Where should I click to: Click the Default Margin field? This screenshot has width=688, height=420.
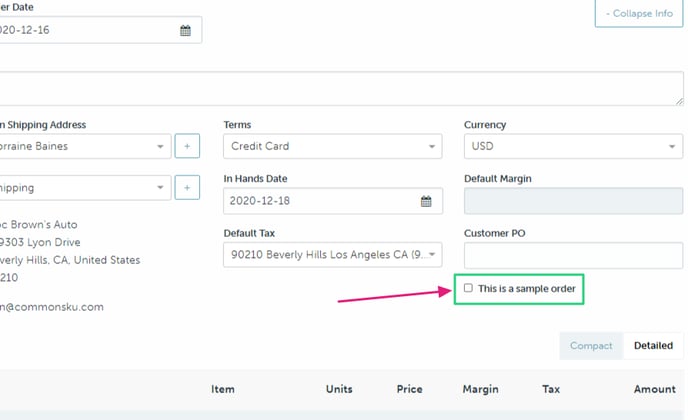(x=572, y=201)
